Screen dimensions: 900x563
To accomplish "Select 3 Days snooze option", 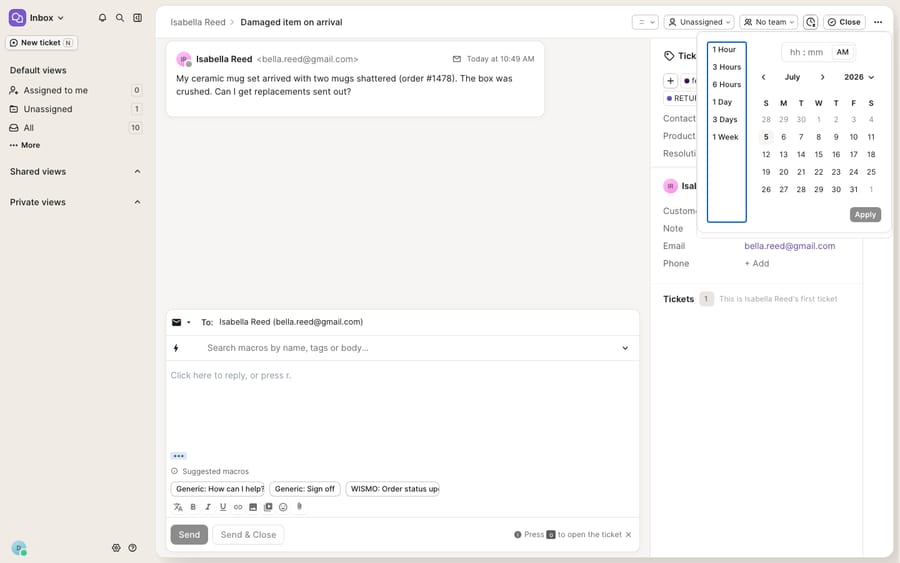I will pyautogui.click(x=726, y=119).
